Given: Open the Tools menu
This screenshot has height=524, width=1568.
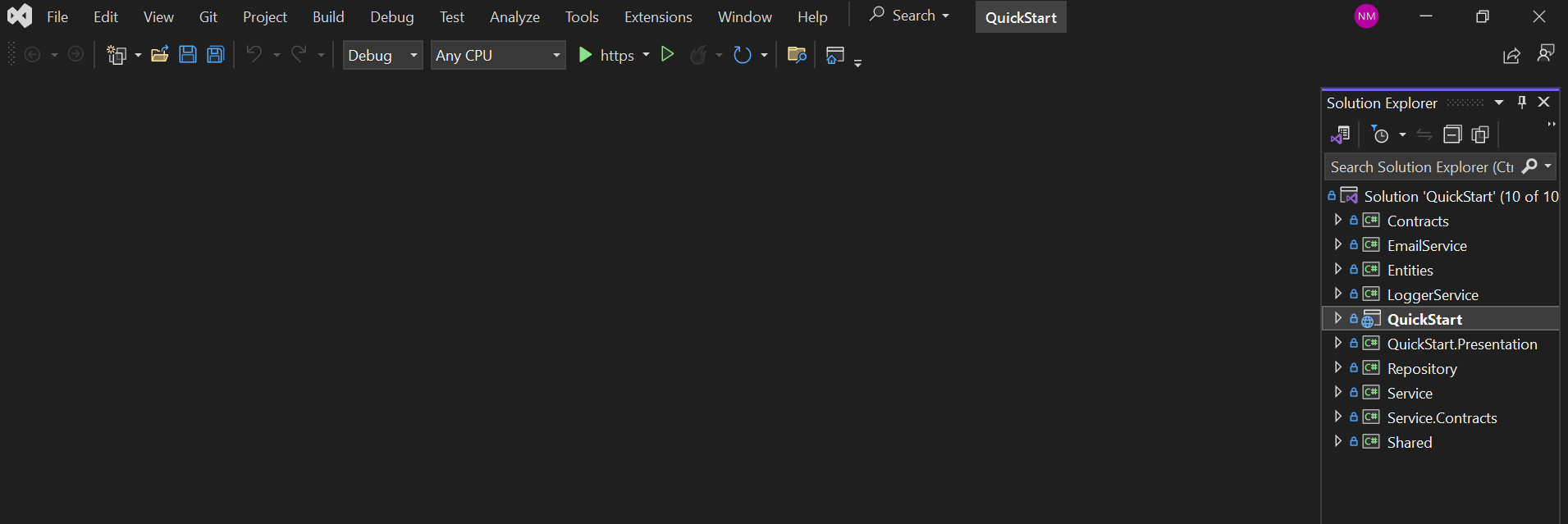Looking at the screenshot, I should [x=582, y=16].
